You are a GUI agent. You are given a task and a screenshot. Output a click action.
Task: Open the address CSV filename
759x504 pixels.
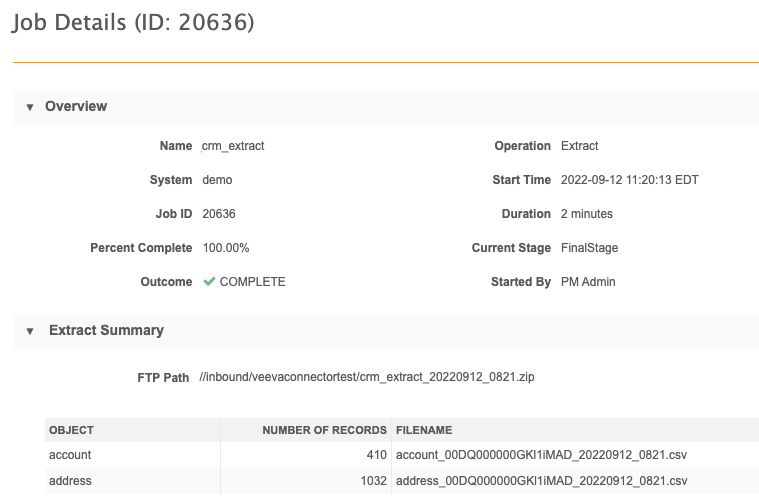(541, 481)
